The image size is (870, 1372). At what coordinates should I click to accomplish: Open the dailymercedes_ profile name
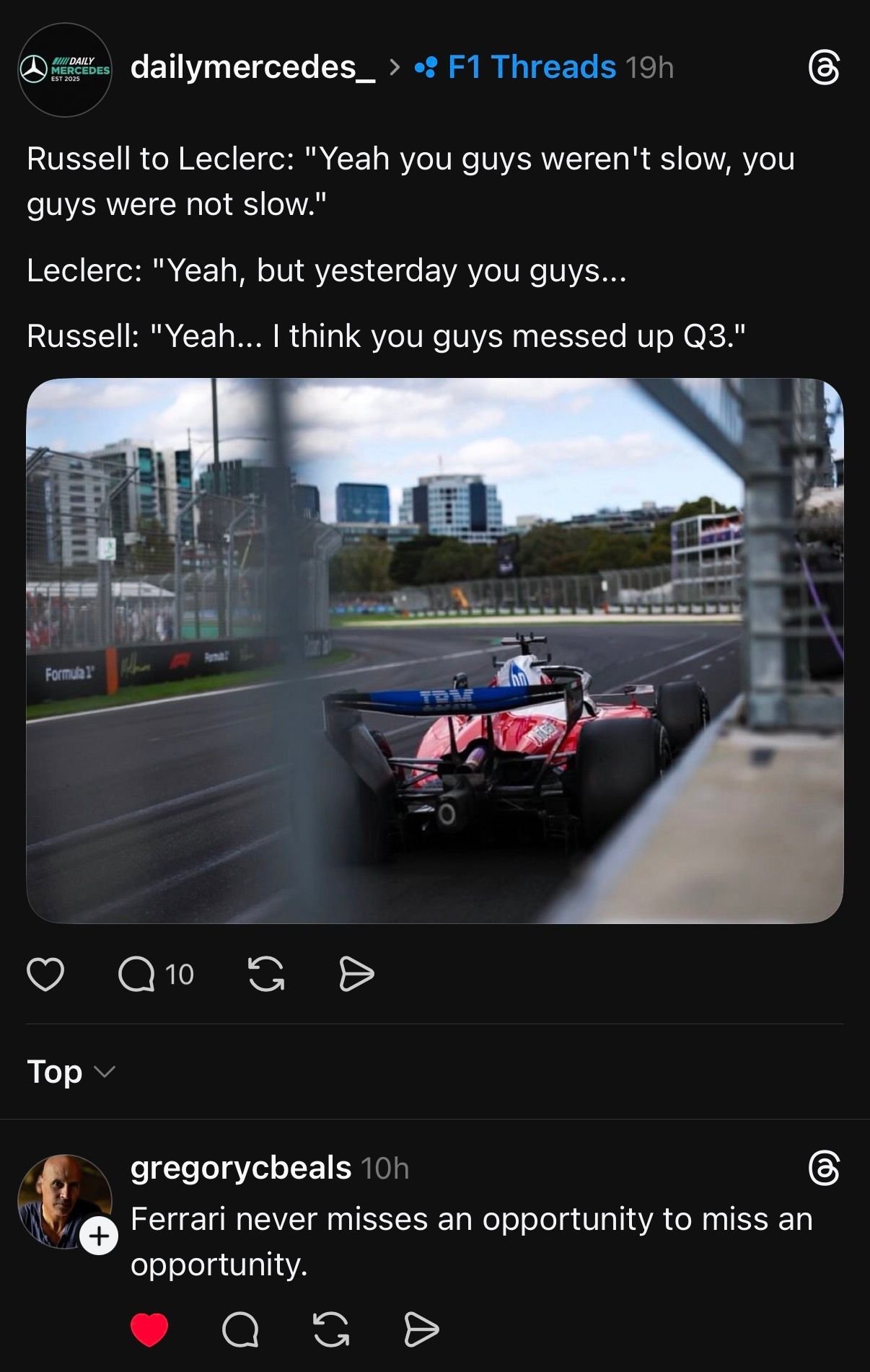252,68
